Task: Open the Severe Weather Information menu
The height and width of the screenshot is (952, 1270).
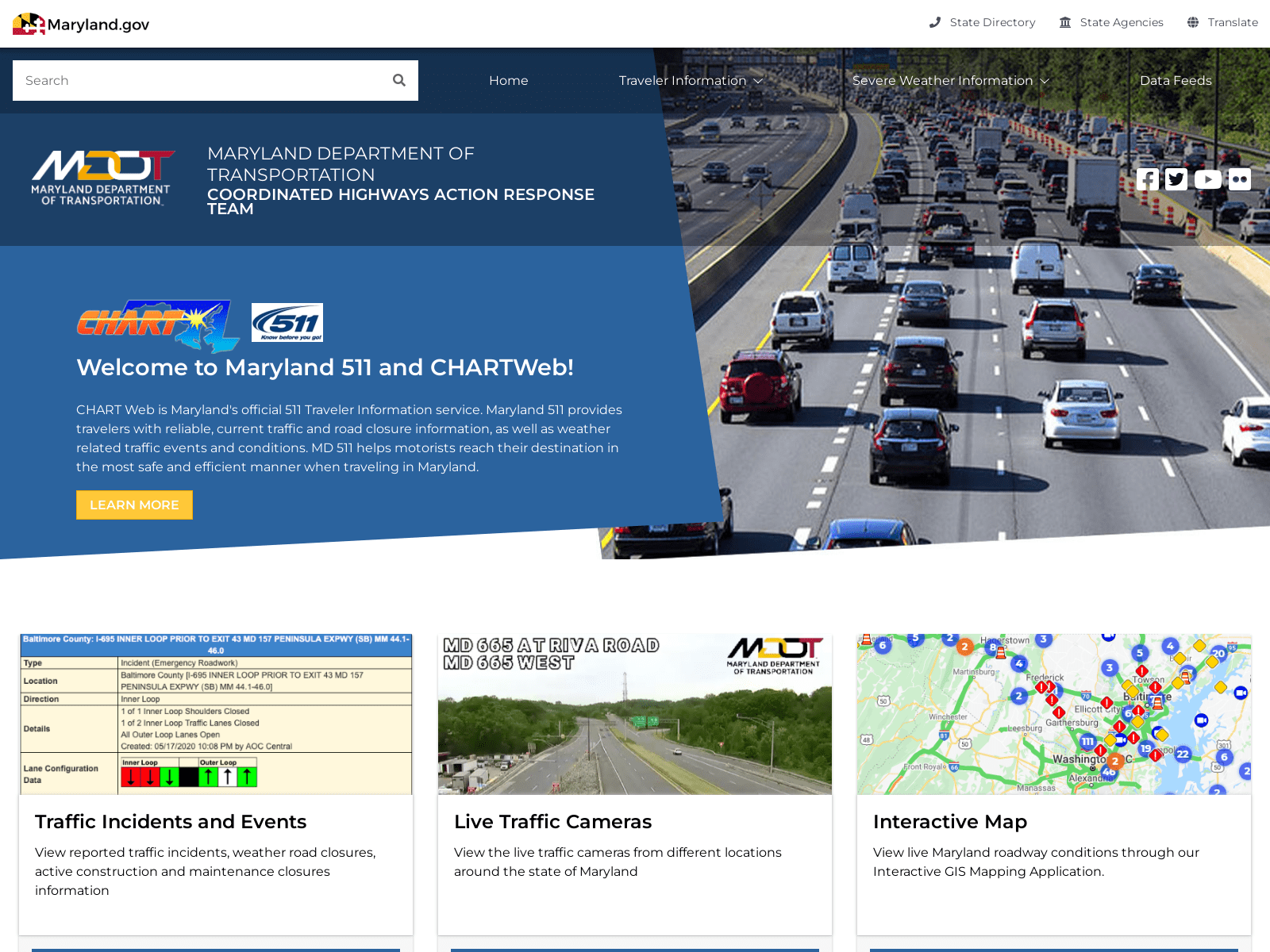Action: click(942, 80)
